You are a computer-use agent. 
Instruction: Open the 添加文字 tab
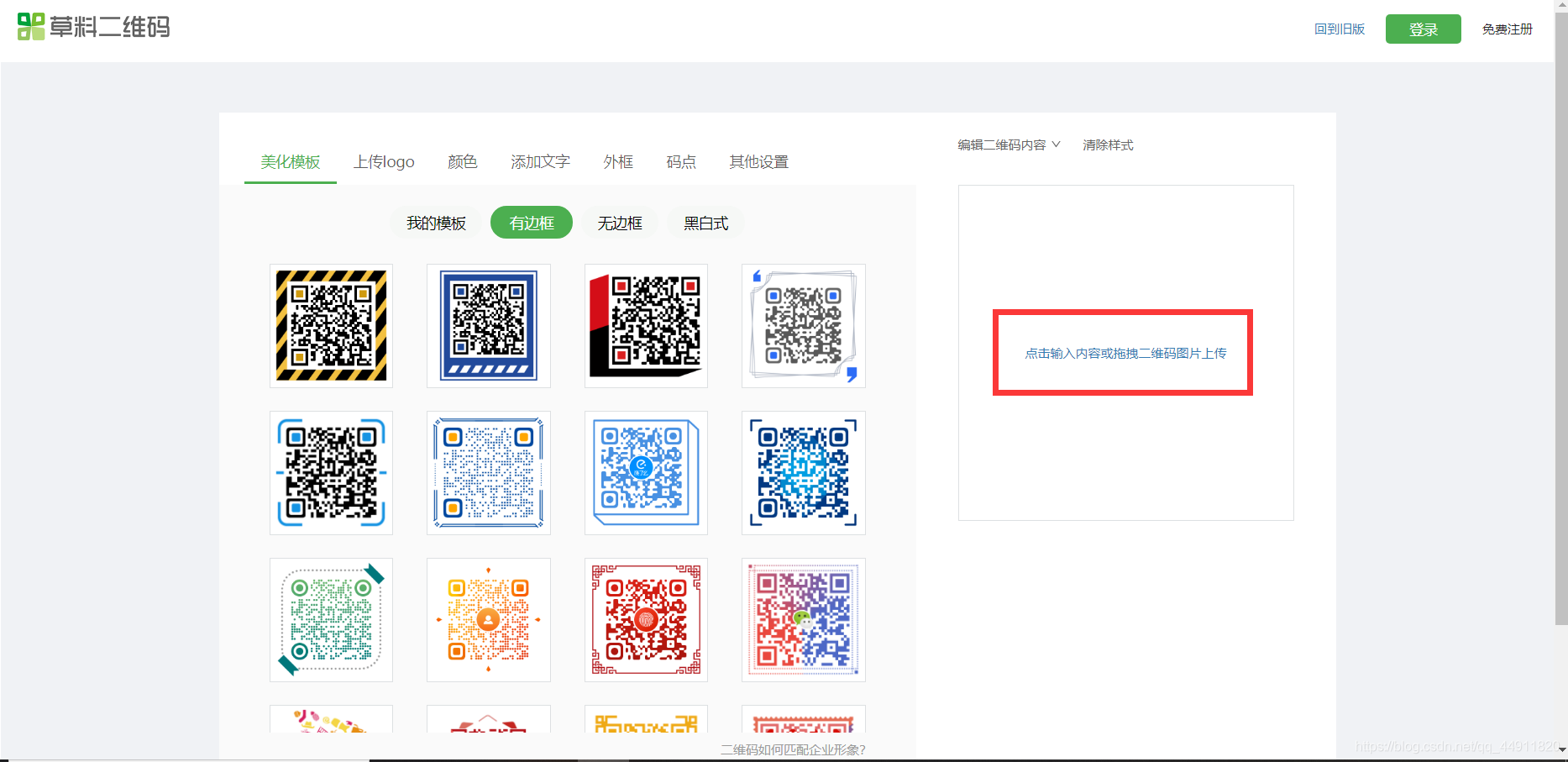coord(541,162)
